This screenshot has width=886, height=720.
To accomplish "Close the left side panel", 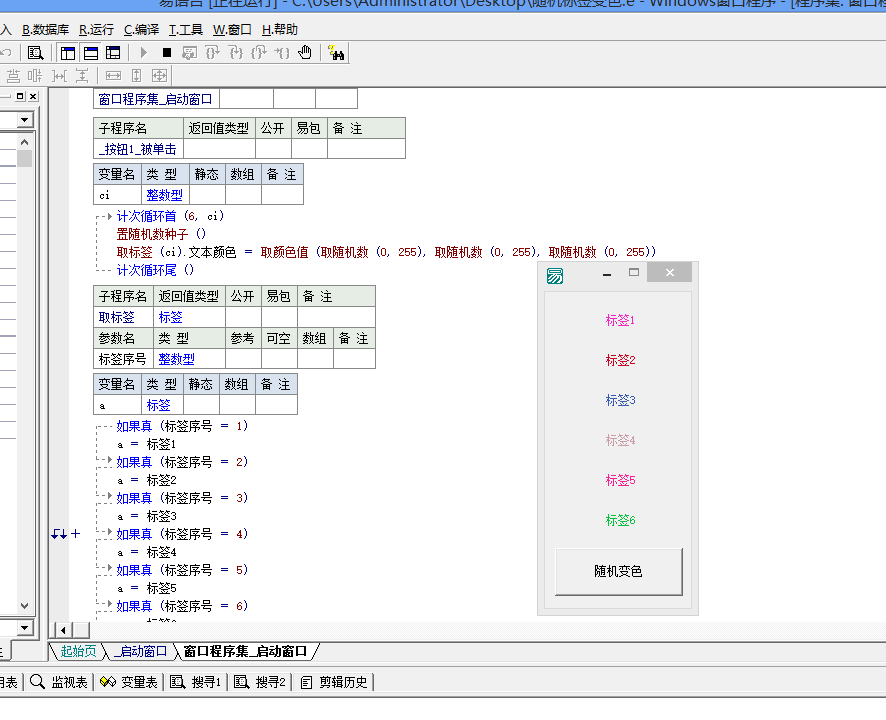I will coord(33,96).
